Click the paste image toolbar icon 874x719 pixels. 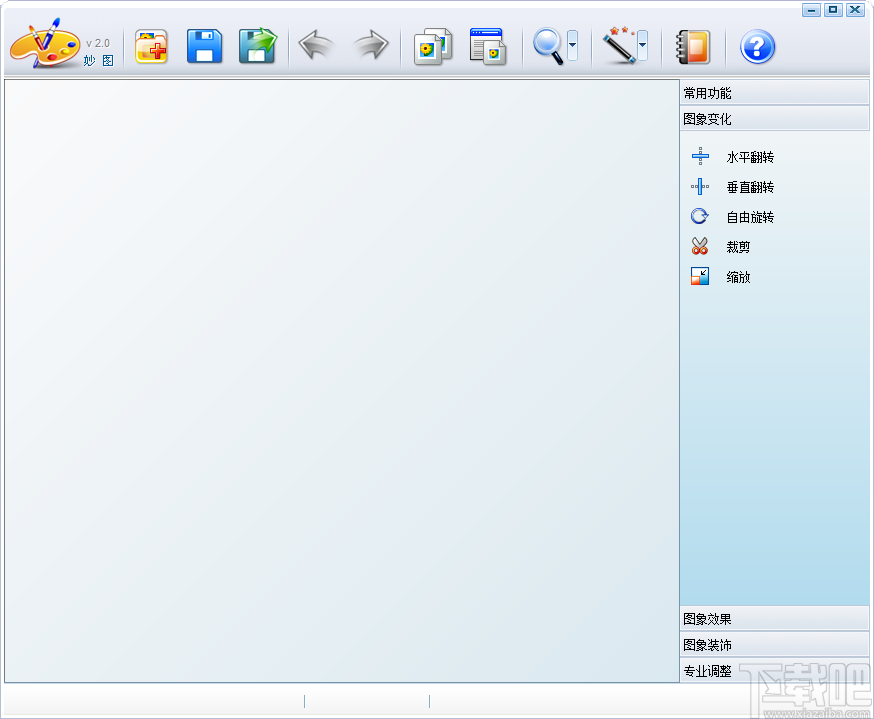(487, 46)
